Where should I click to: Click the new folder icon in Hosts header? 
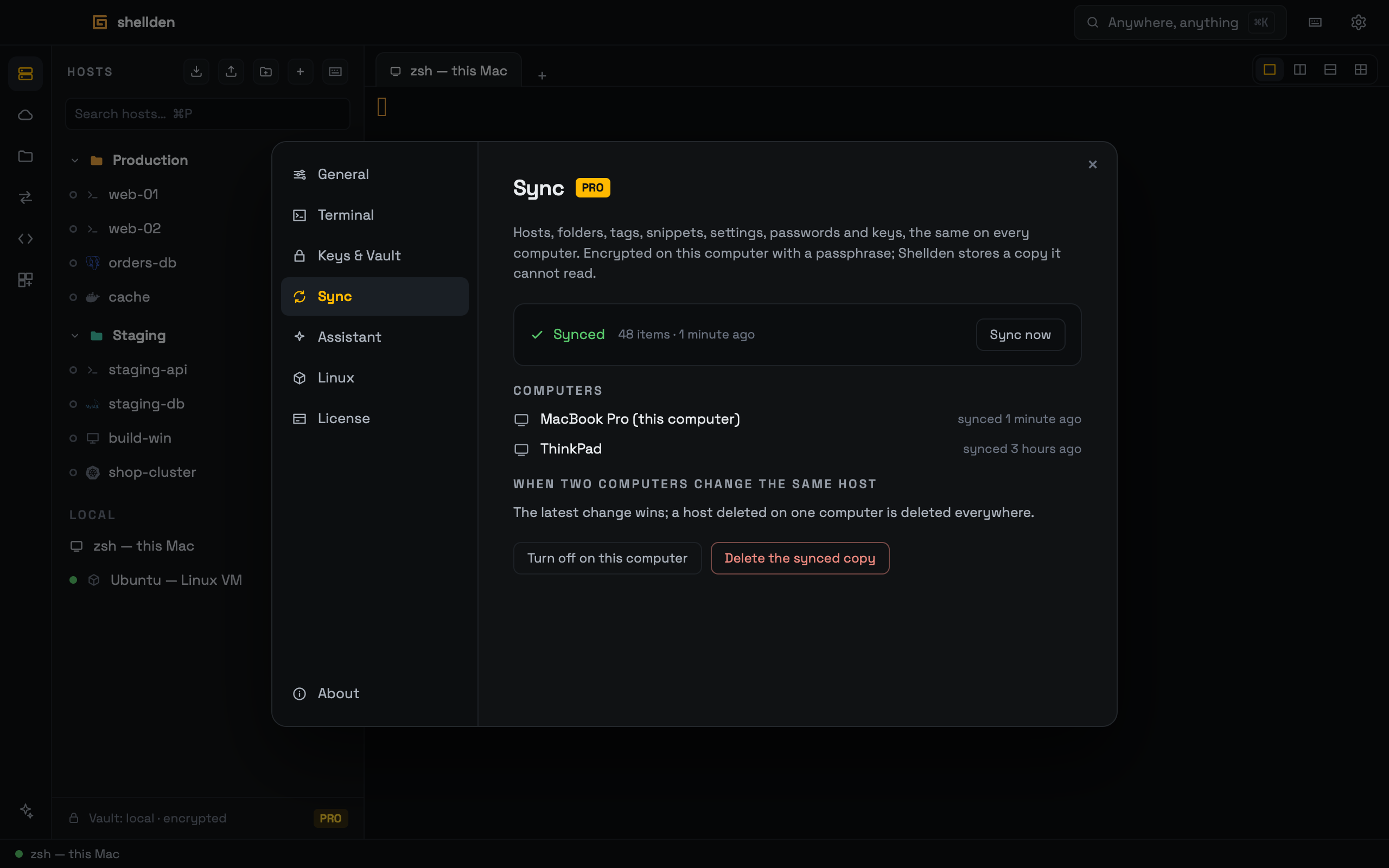click(x=266, y=71)
